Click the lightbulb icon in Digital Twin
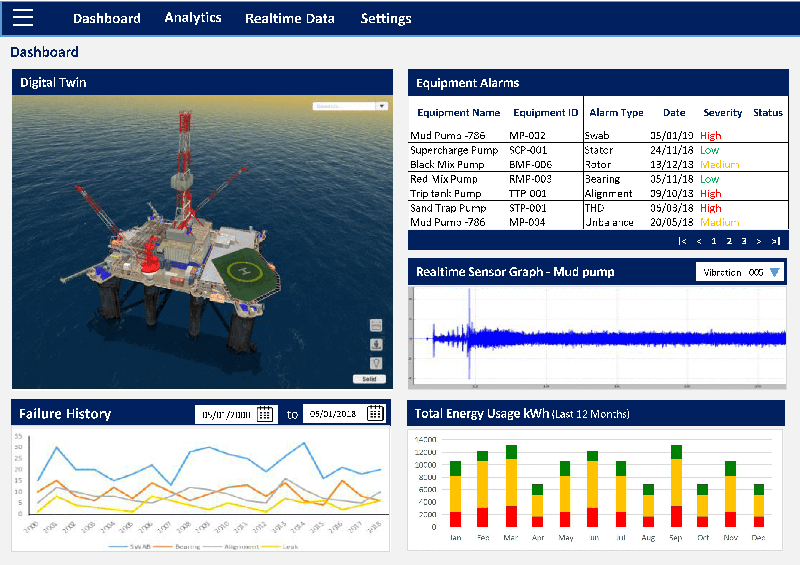 click(x=376, y=363)
